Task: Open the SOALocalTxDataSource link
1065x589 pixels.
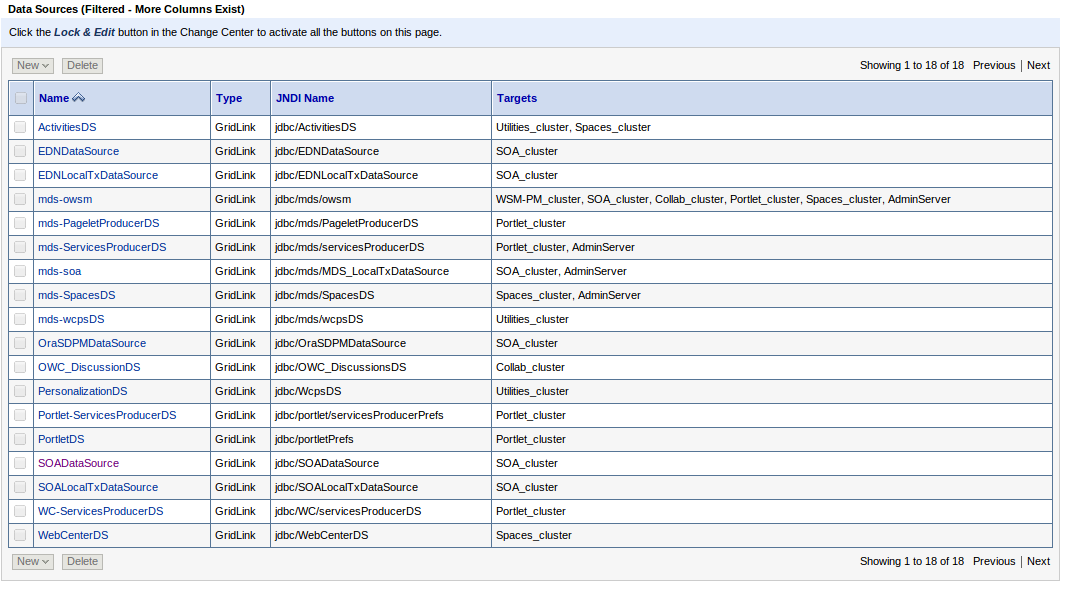Action: pyautogui.click(x=98, y=487)
